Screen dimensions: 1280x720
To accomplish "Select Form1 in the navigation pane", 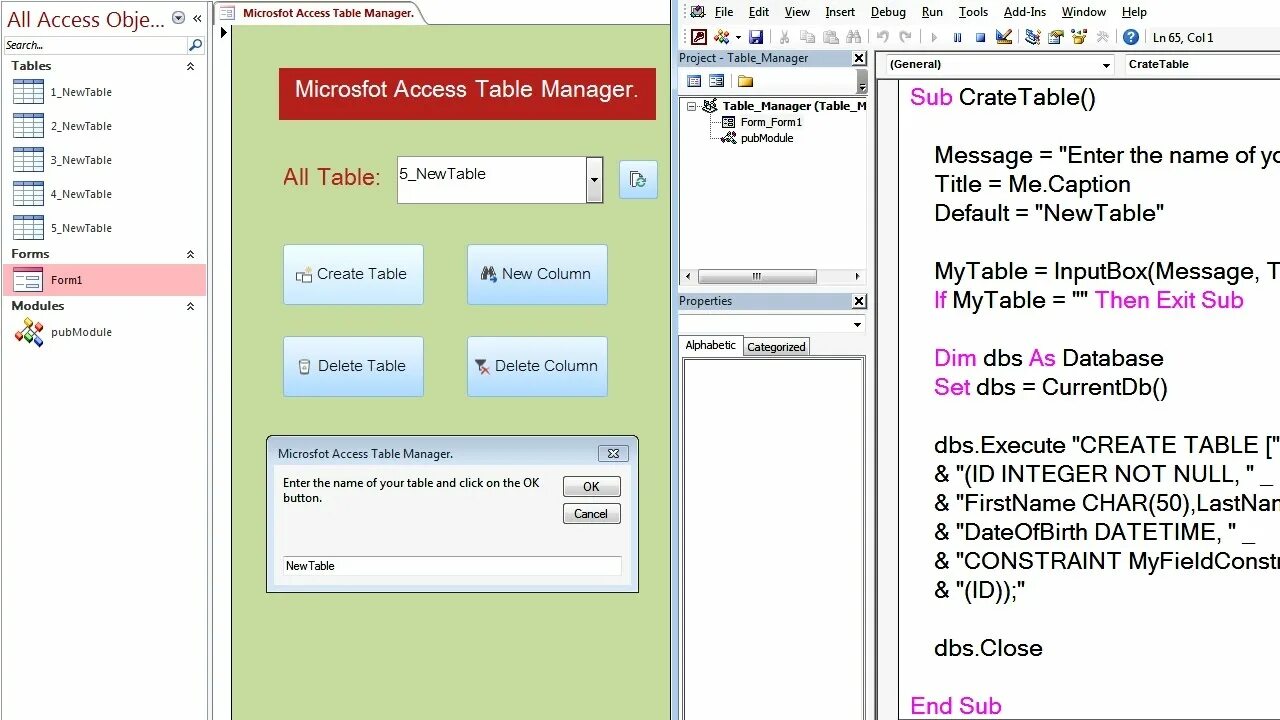I will click(104, 280).
